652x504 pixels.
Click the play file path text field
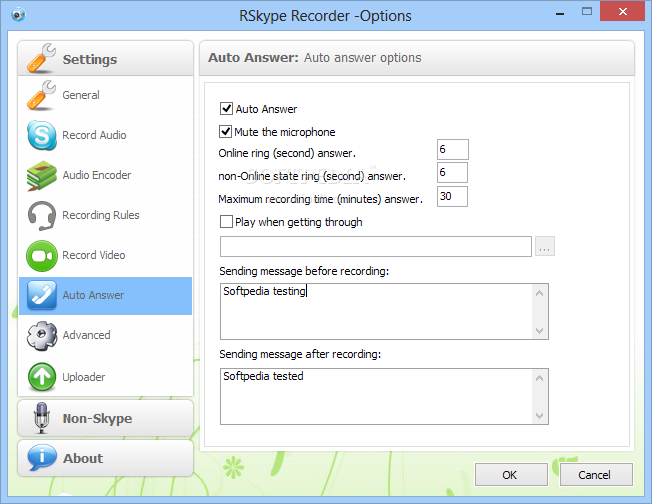(x=375, y=247)
